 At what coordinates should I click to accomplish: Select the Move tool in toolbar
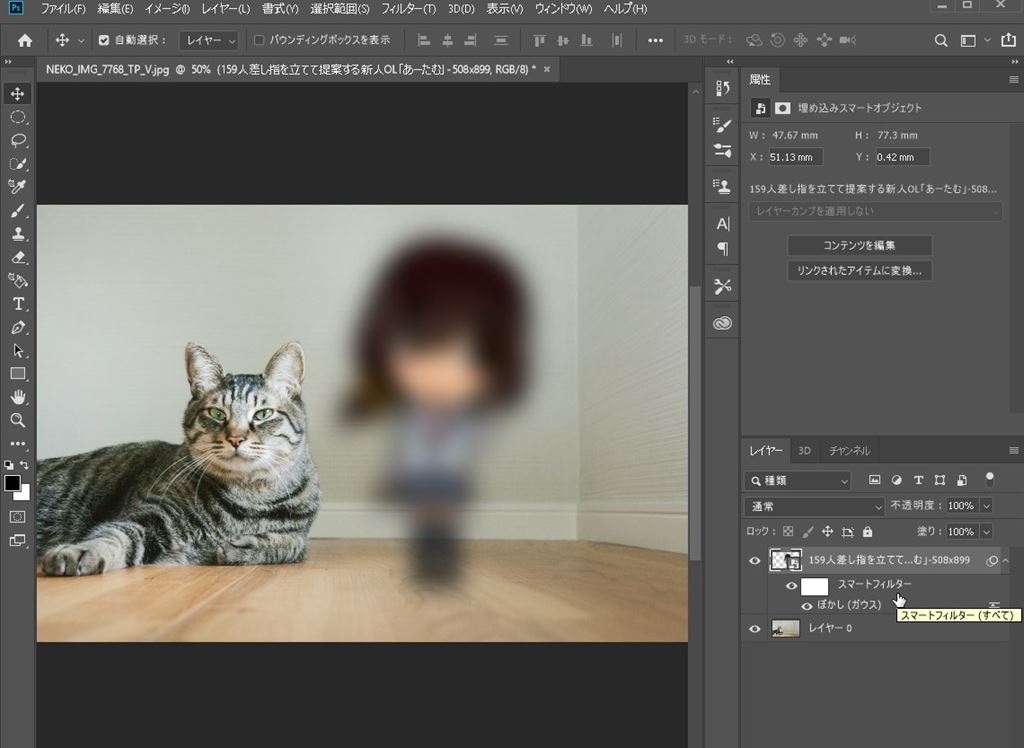tap(18, 94)
